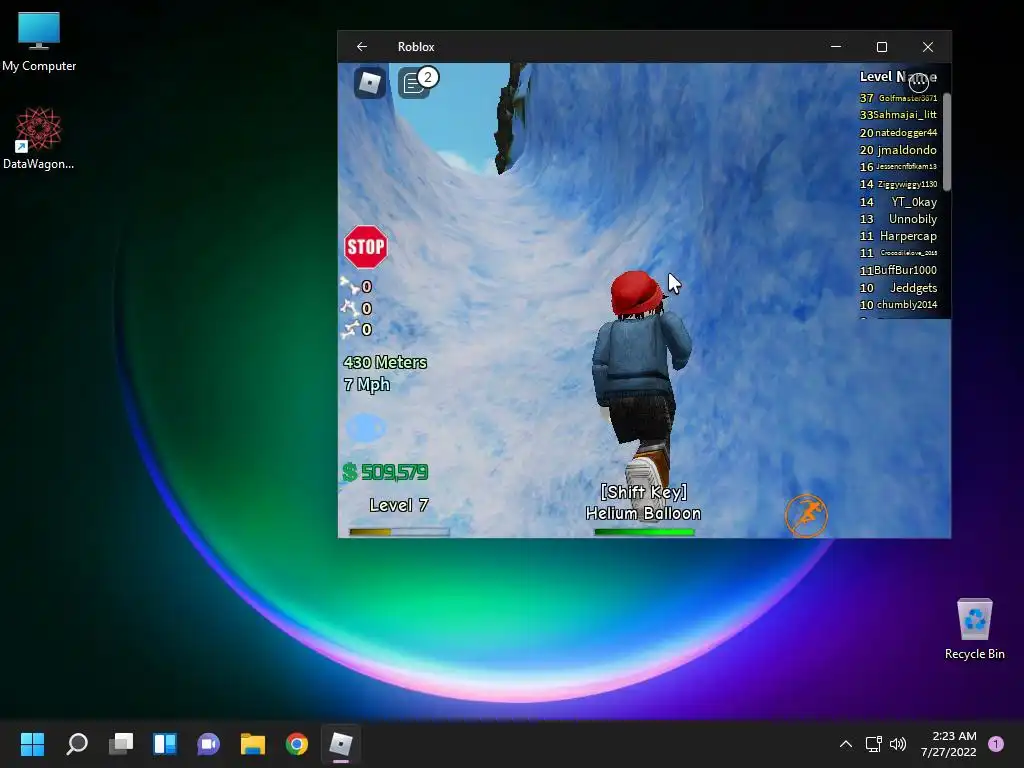This screenshot has height=768, width=1024.
Task: Open the Windows Start menu
Action: pos(32,744)
